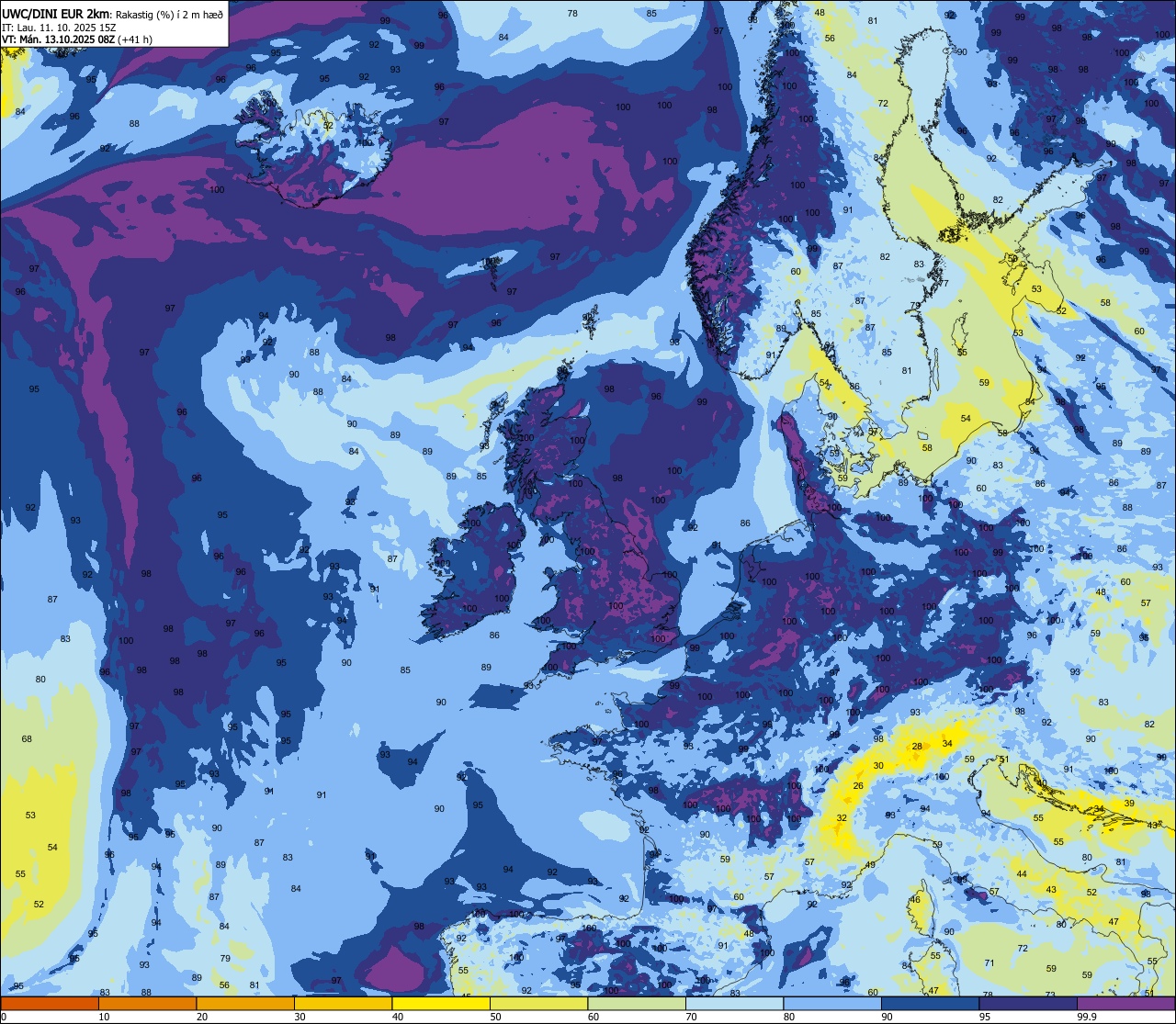The height and width of the screenshot is (1024, 1176).
Task: Click the 90–95% medium blue legend swatch
Action: (930, 1004)
